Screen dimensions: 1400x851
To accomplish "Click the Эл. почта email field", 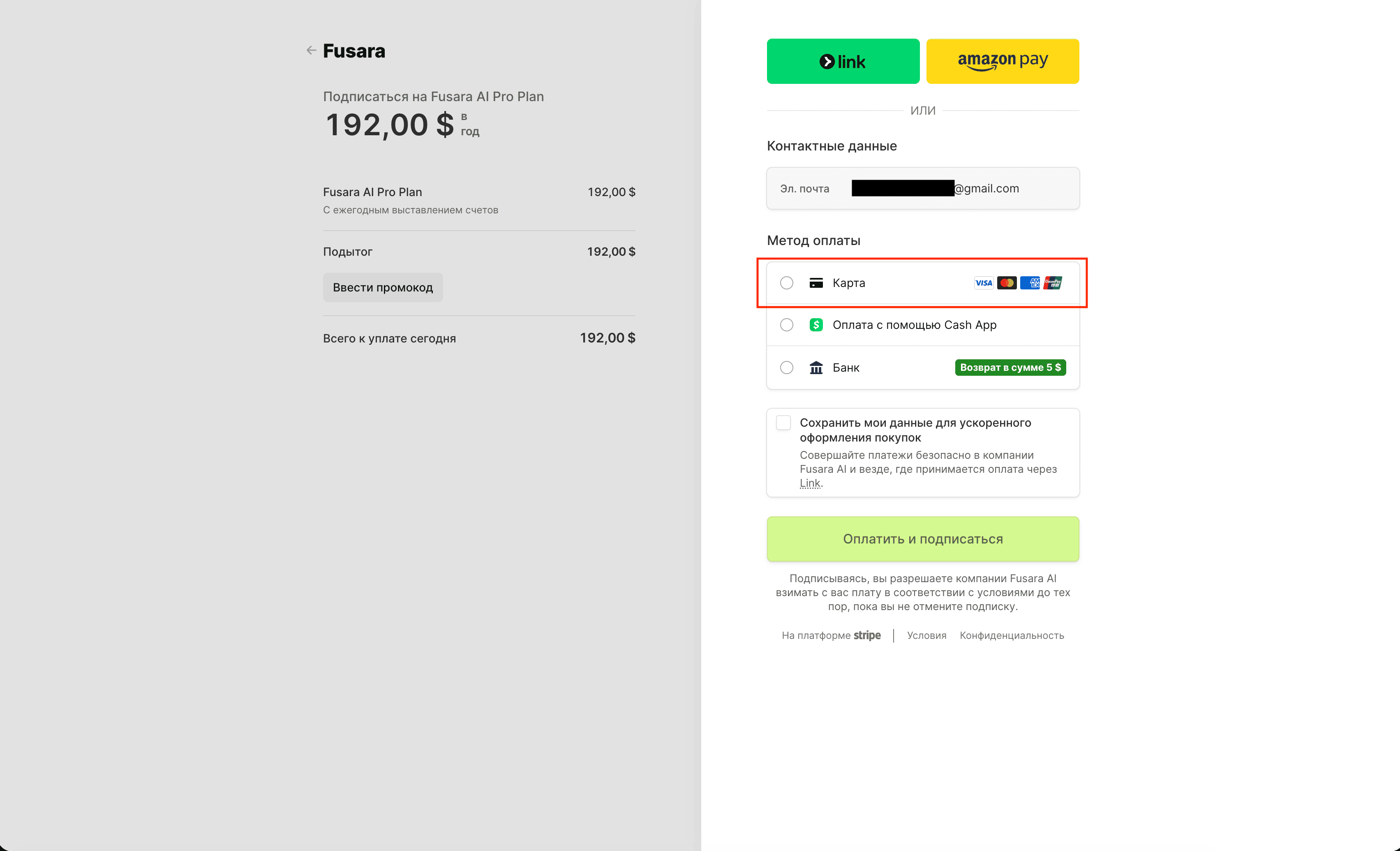I will [922, 188].
